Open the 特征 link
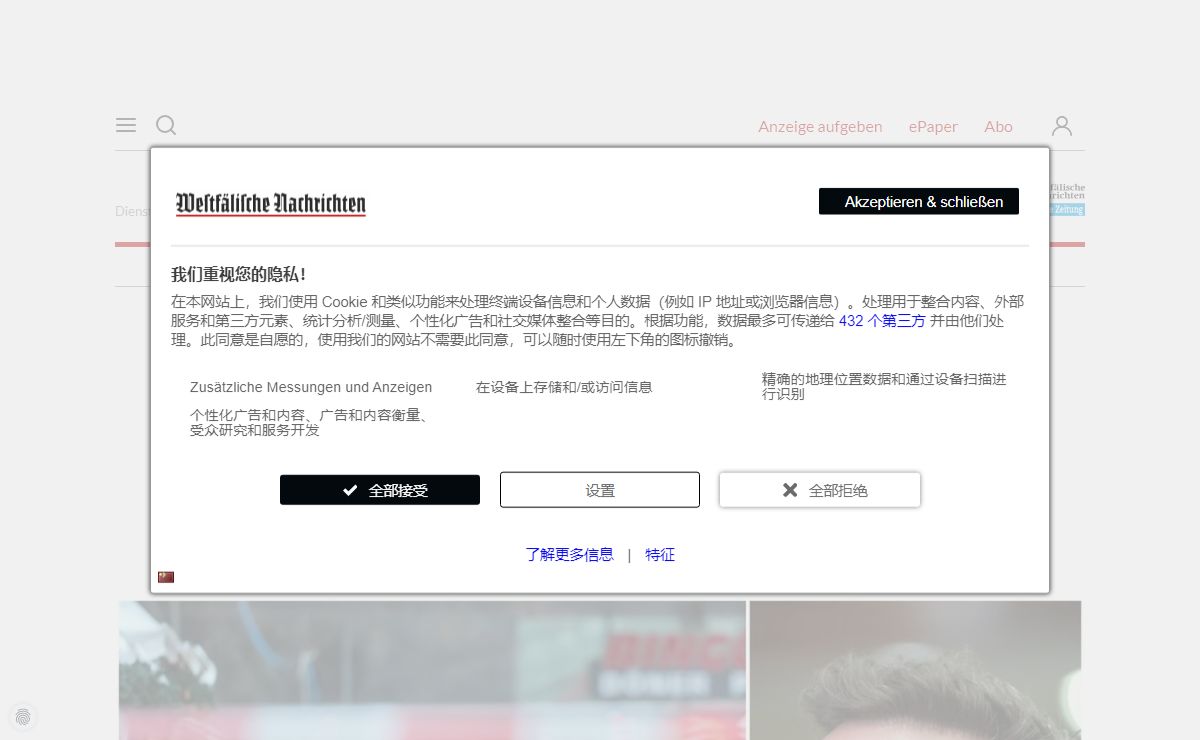This screenshot has height=740, width=1200. [660, 555]
